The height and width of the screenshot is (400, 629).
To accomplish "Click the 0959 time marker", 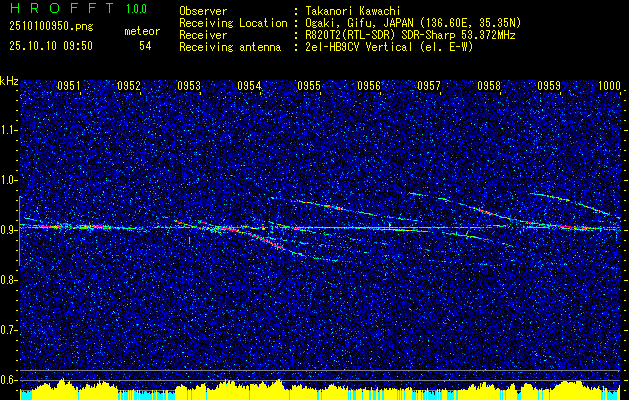I will point(549,86).
